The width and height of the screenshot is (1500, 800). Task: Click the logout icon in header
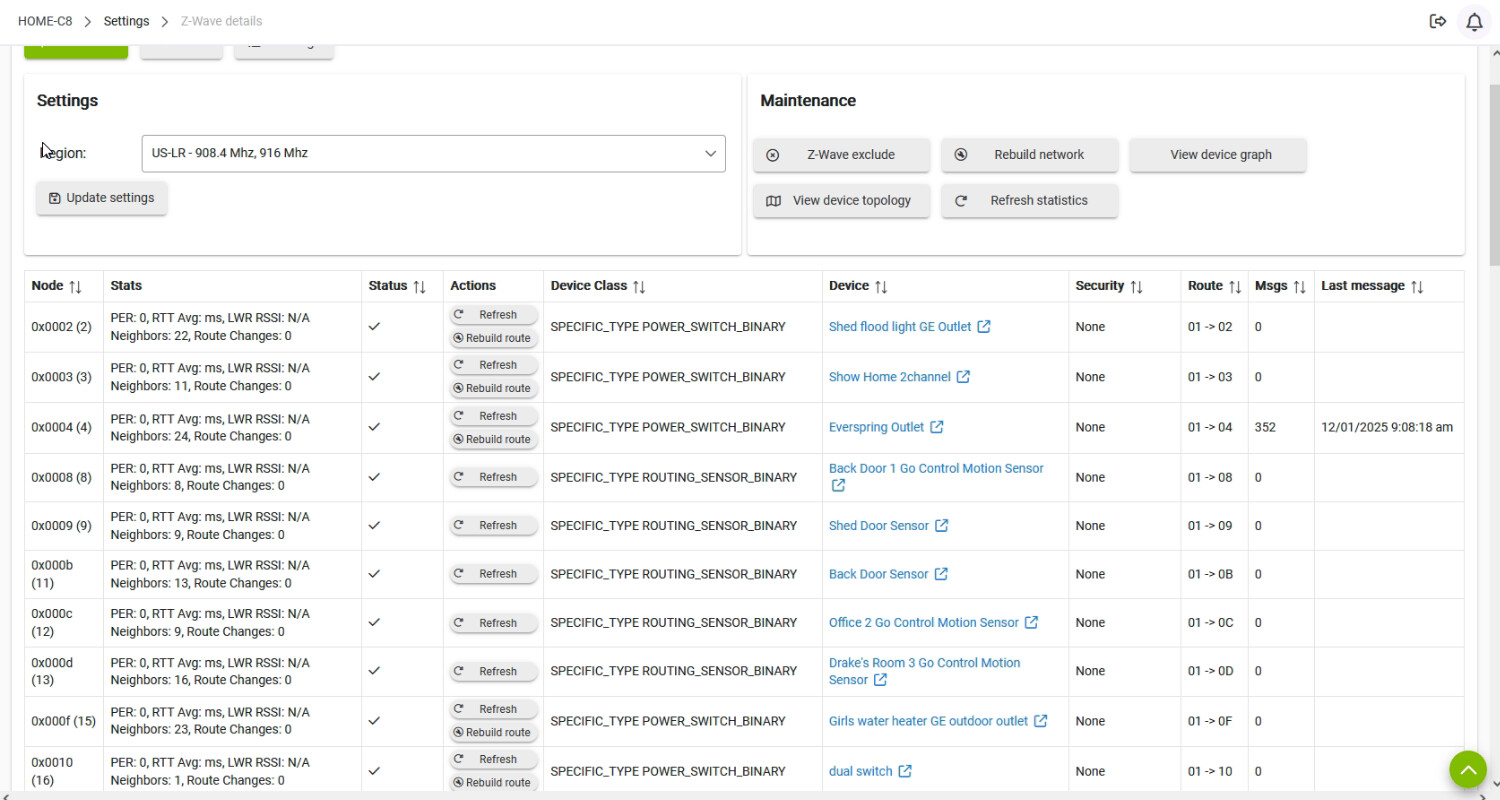[1438, 21]
